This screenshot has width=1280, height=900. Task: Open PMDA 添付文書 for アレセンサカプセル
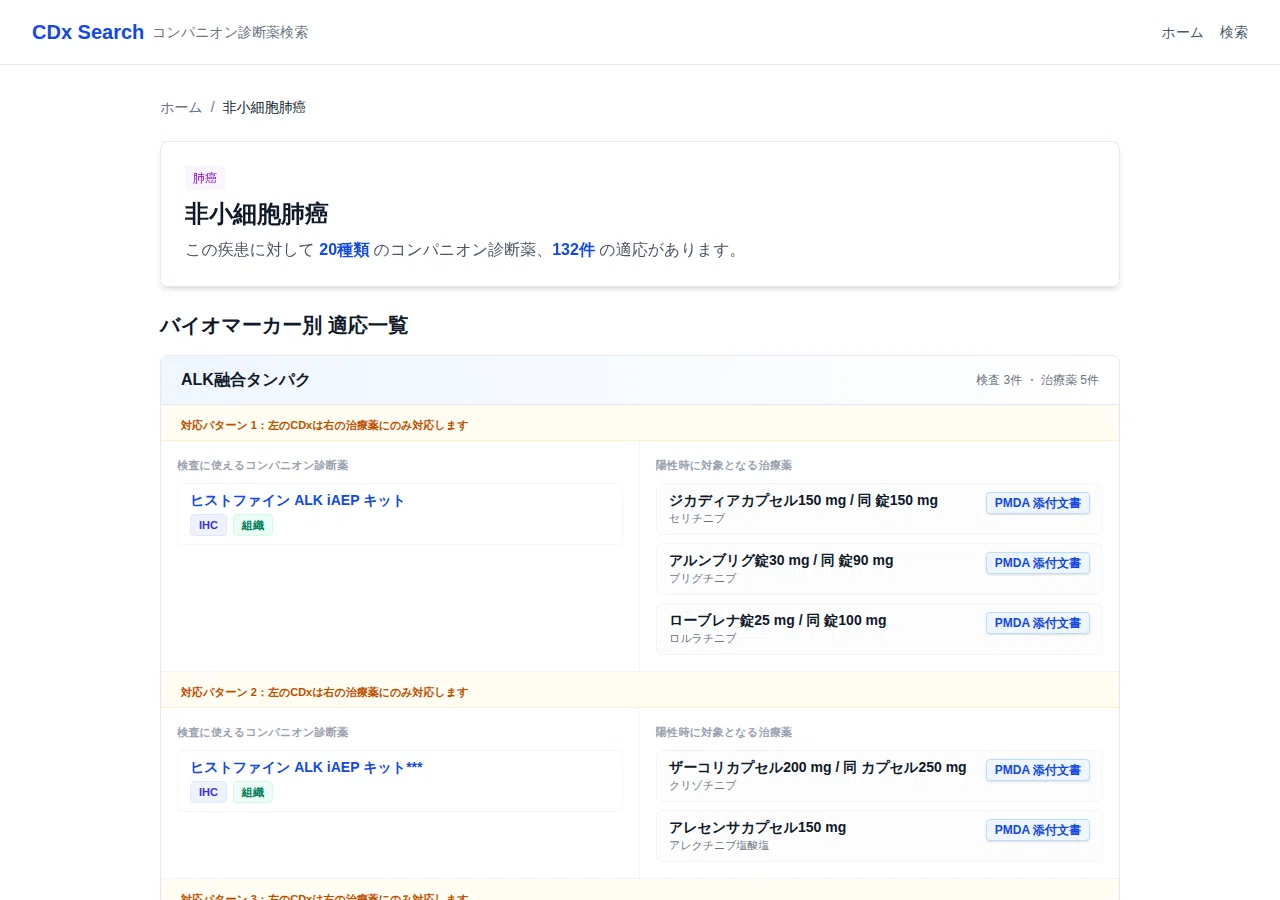[x=1038, y=830]
